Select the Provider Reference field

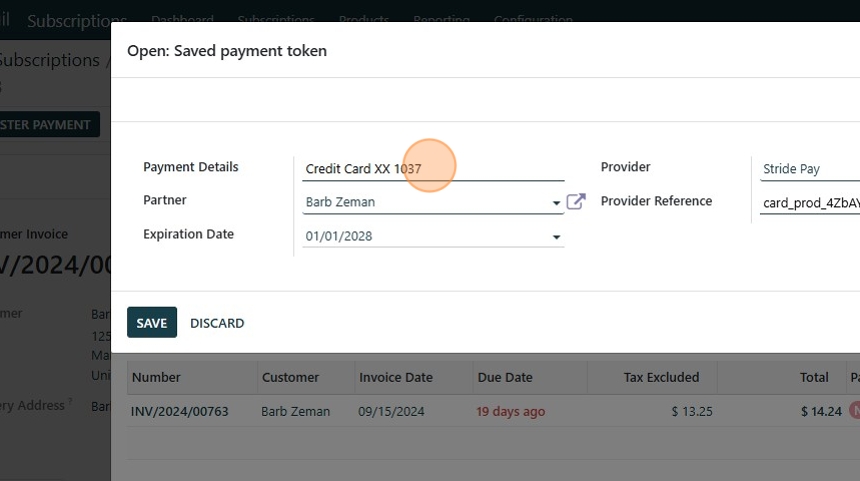pos(806,203)
